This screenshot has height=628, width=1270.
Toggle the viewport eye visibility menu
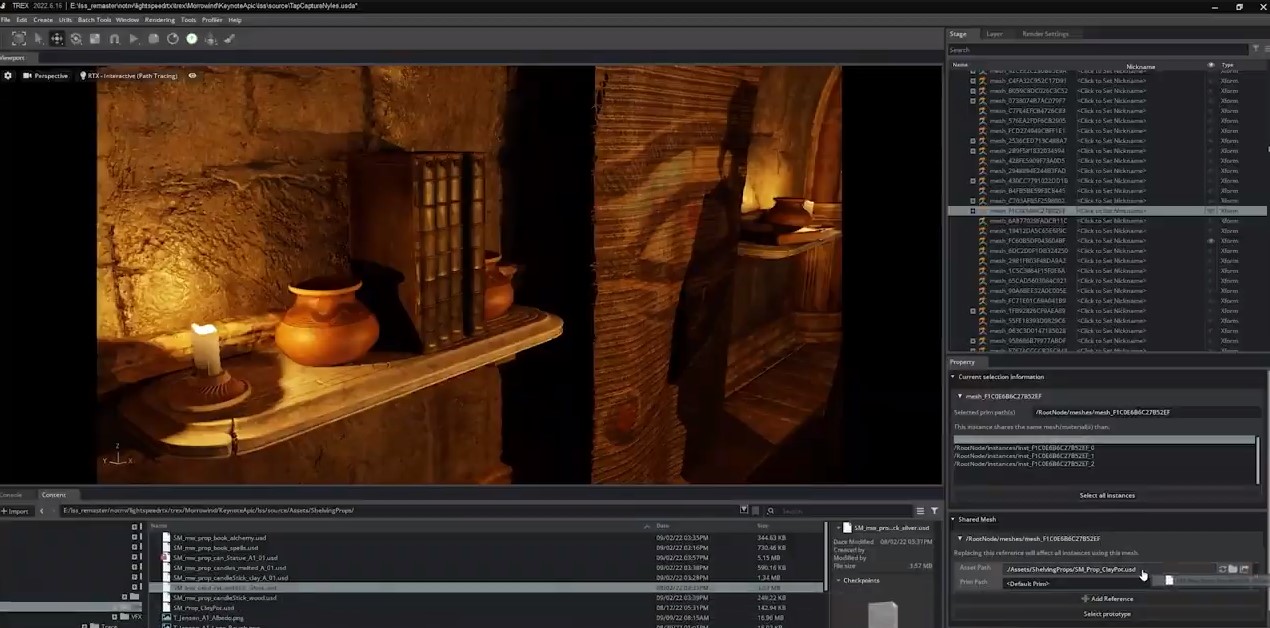tap(192, 76)
